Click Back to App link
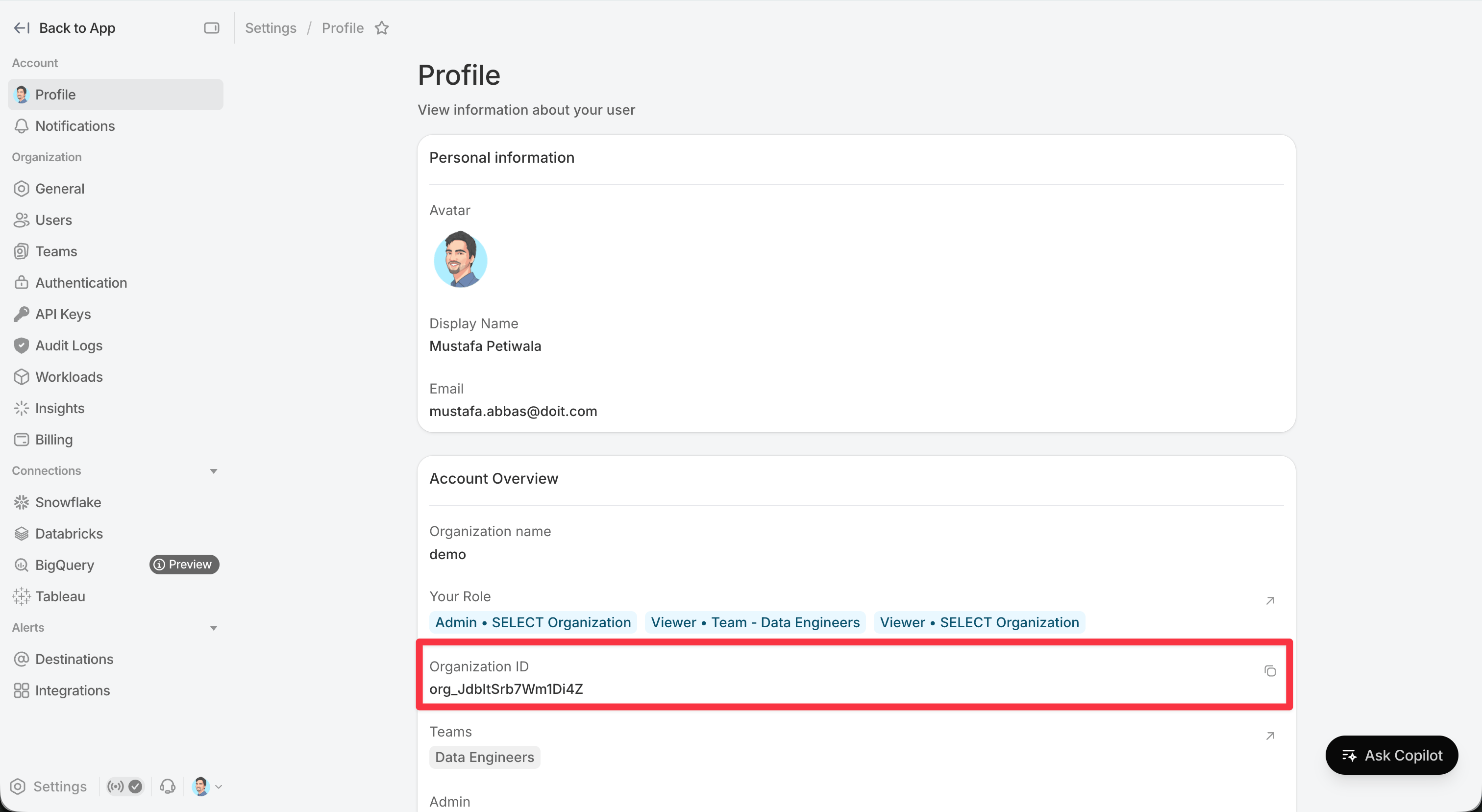Viewport: 1482px width, 812px height. pos(77,27)
